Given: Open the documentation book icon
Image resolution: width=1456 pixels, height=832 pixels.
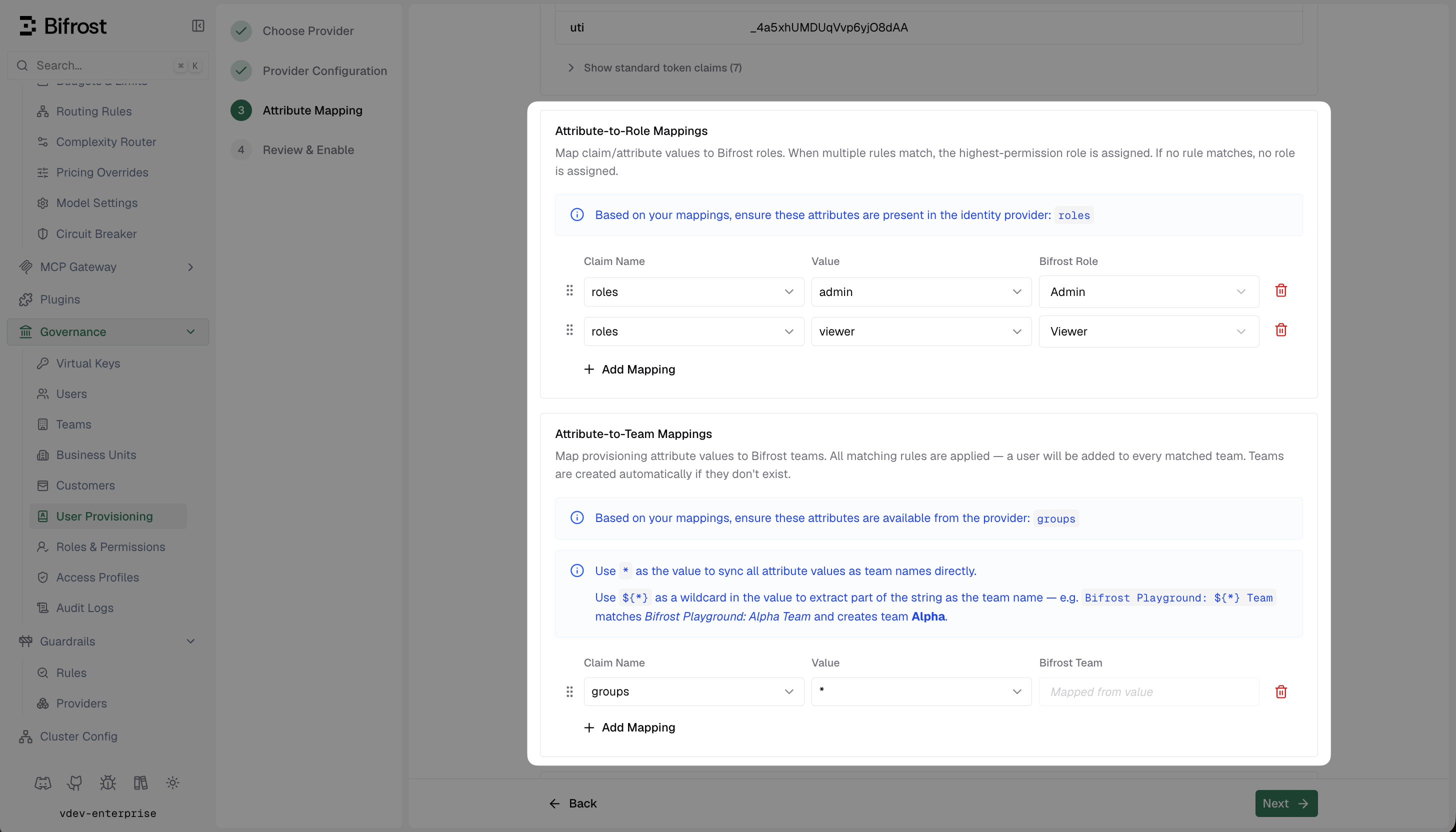Looking at the screenshot, I should 140,783.
